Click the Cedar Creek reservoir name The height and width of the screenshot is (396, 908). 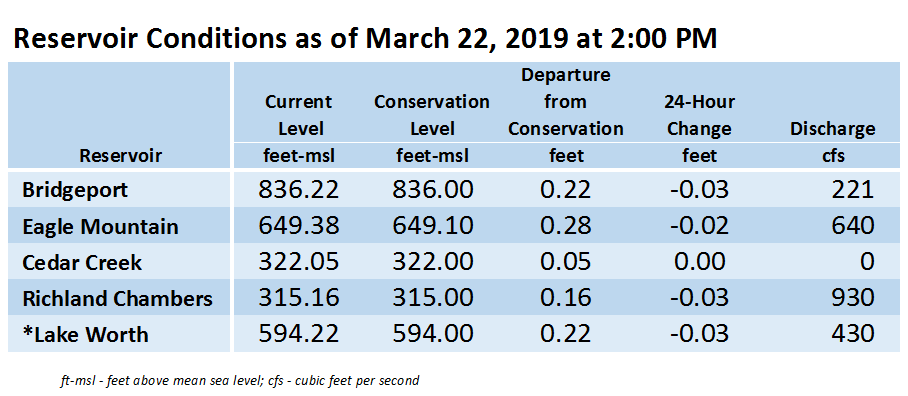82,262
